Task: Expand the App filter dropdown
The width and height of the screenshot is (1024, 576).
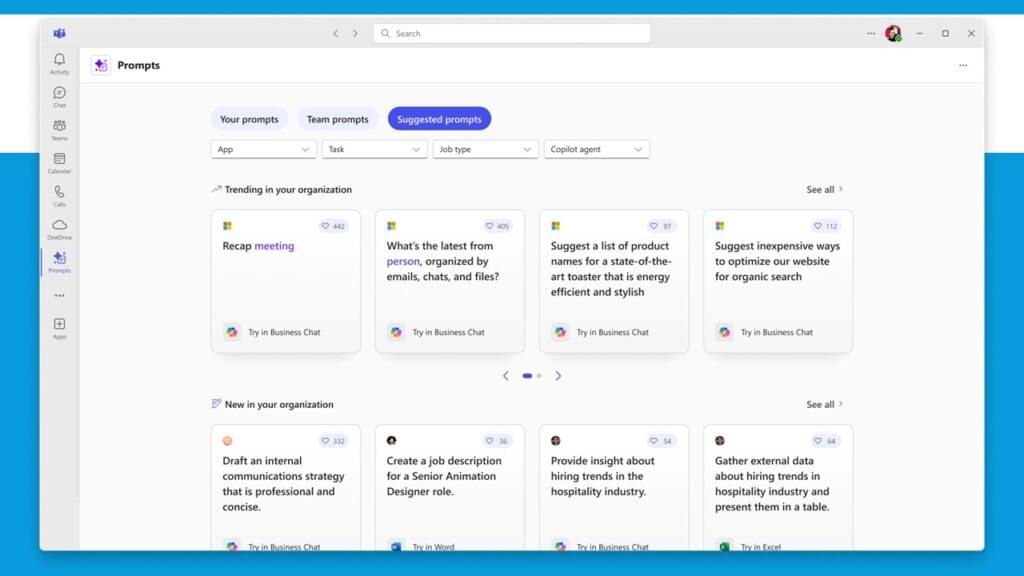Action: click(264, 149)
